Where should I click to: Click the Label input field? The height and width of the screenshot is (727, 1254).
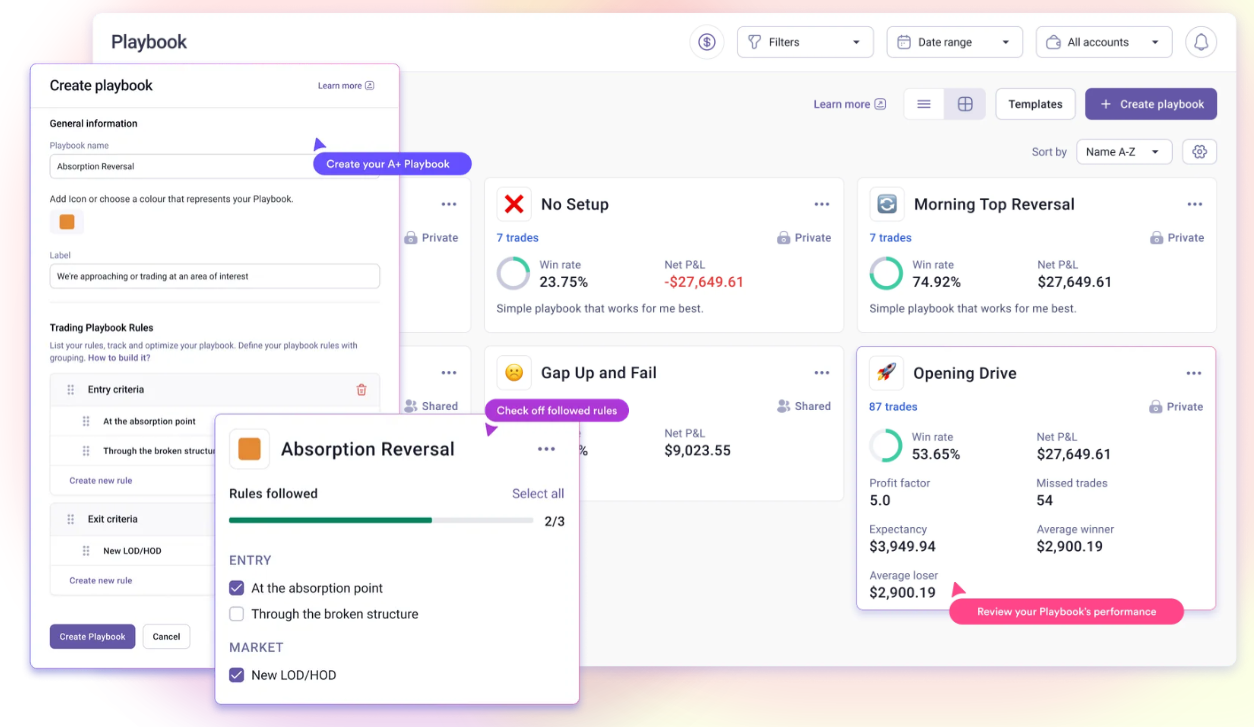[x=215, y=276]
